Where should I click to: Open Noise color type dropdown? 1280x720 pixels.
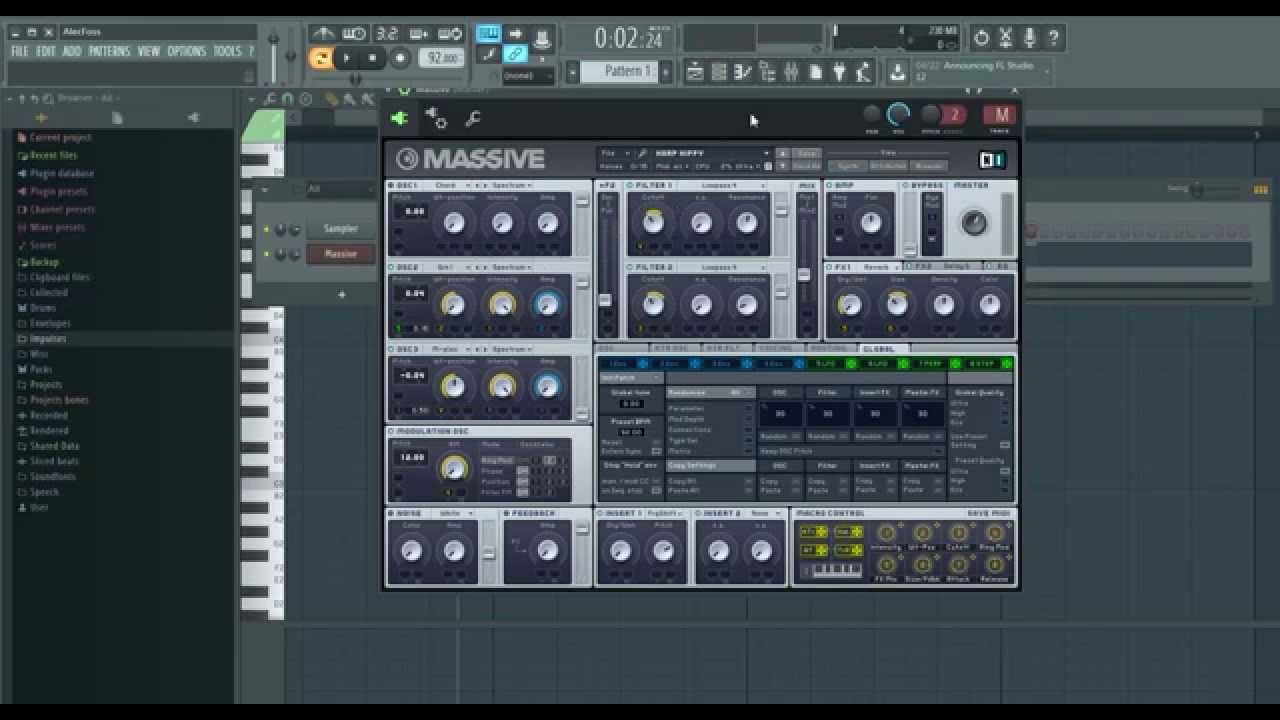(455, 513)
